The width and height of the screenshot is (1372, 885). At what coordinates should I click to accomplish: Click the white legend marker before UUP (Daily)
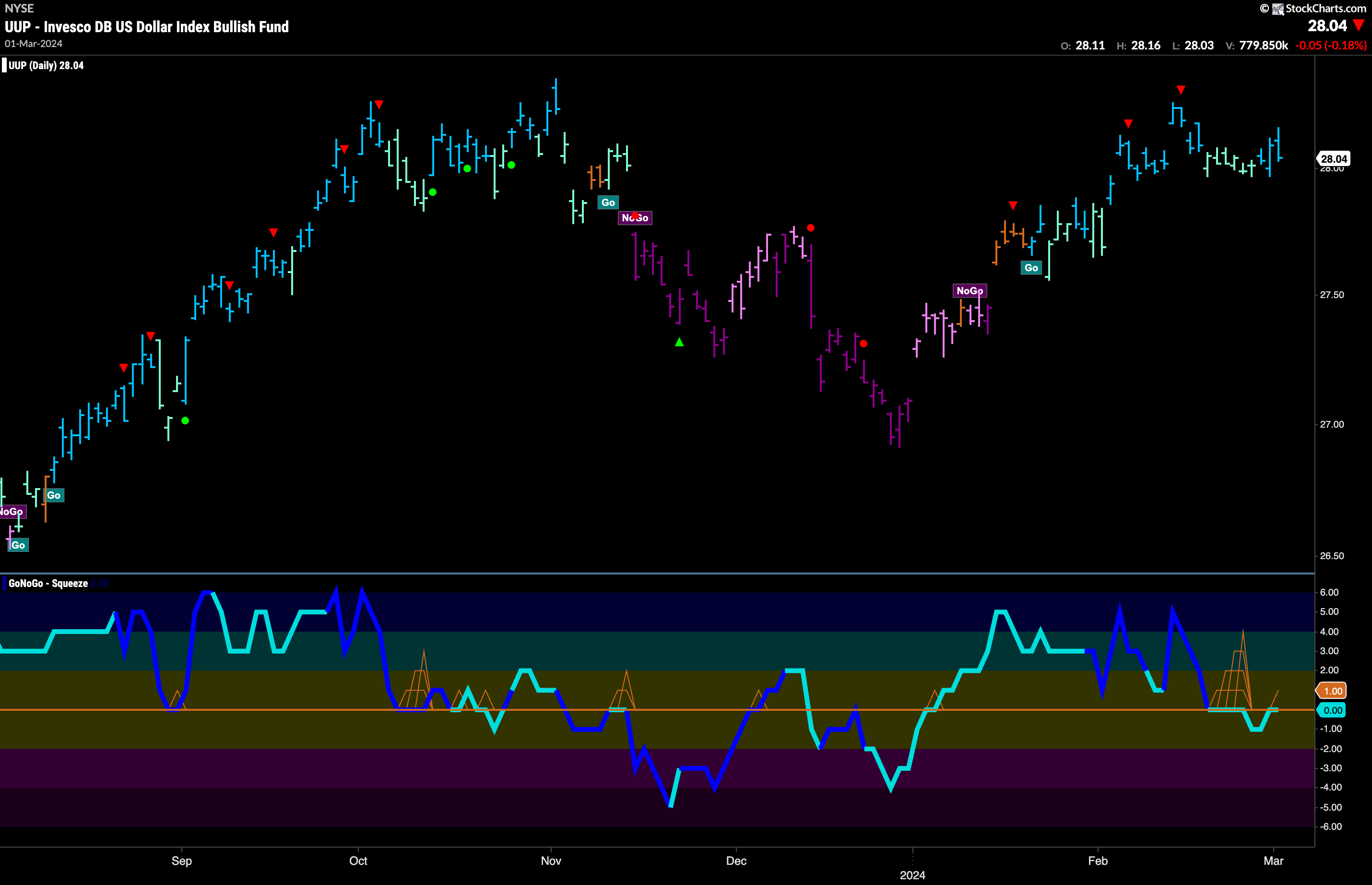coord(5,66)
